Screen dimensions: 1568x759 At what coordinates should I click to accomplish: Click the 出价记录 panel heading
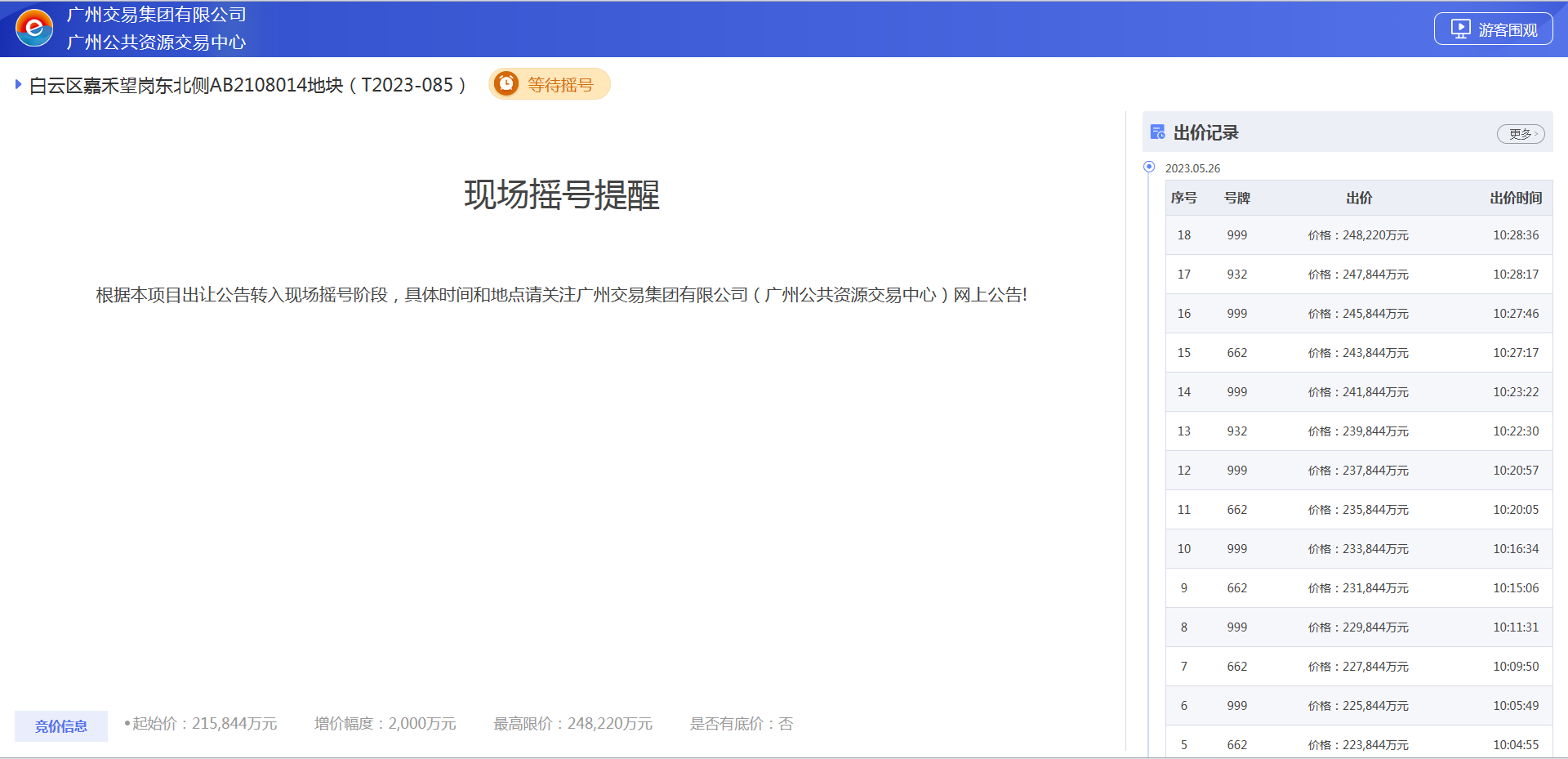[1205, 132]
